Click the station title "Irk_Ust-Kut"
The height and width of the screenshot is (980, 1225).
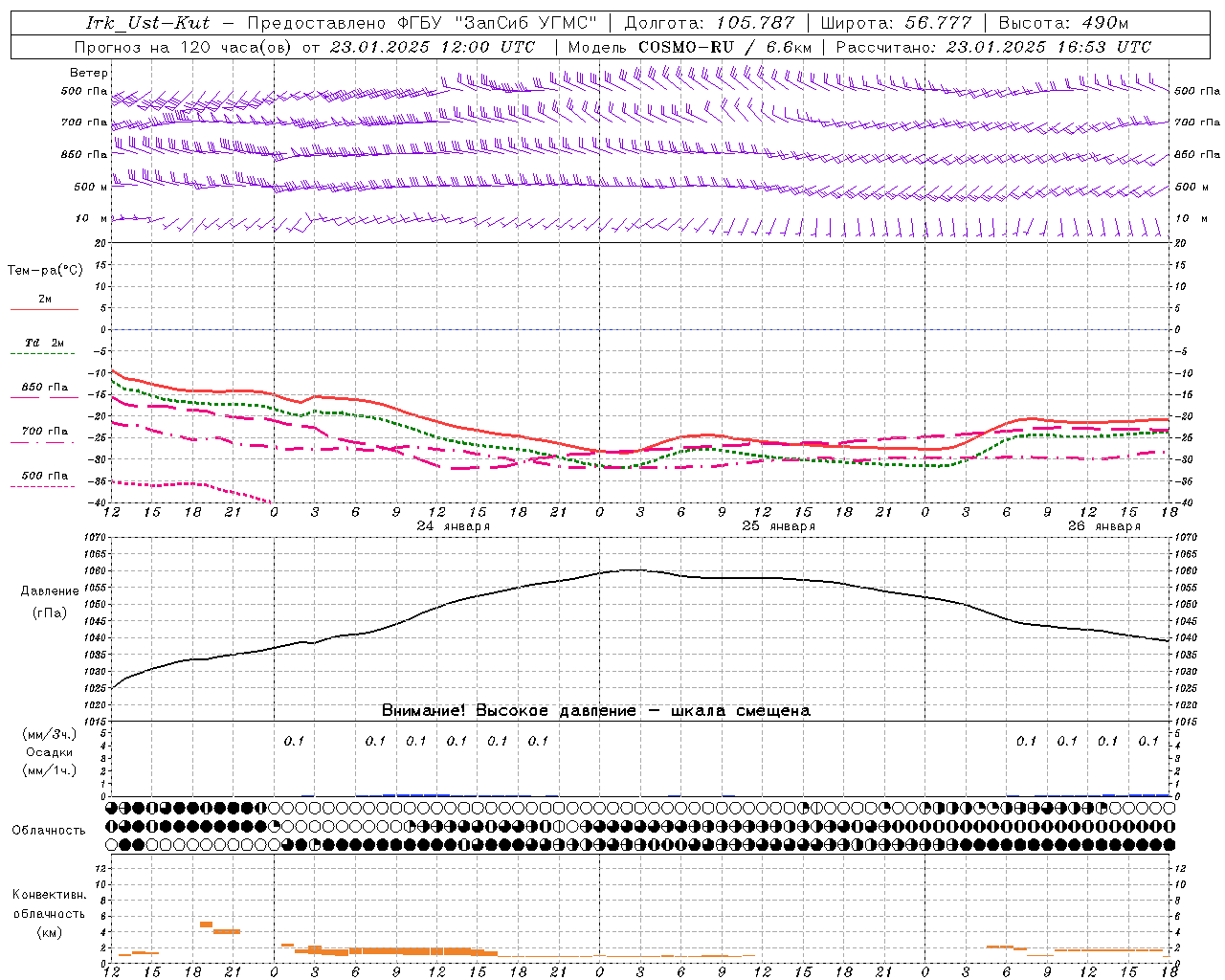point(147,23)
